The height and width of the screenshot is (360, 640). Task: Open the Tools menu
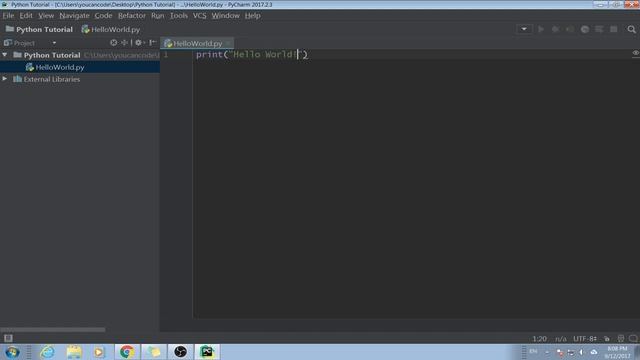179,16
